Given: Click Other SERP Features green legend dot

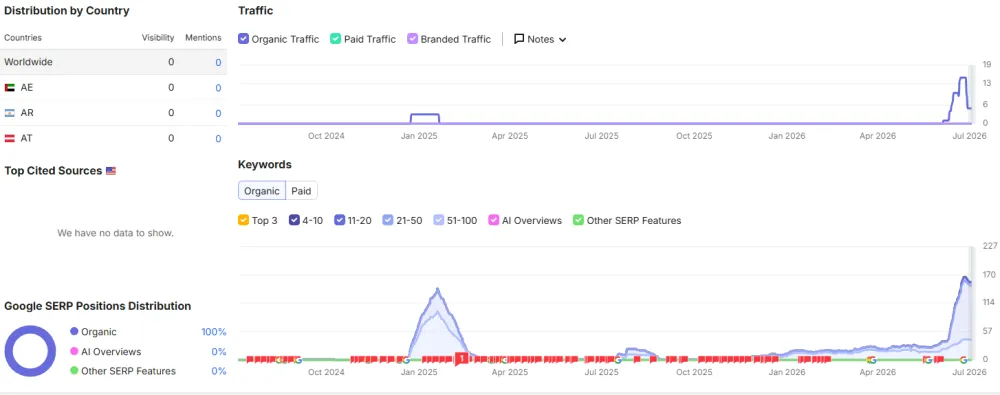Looking at the screenshot, I should 74,371.
